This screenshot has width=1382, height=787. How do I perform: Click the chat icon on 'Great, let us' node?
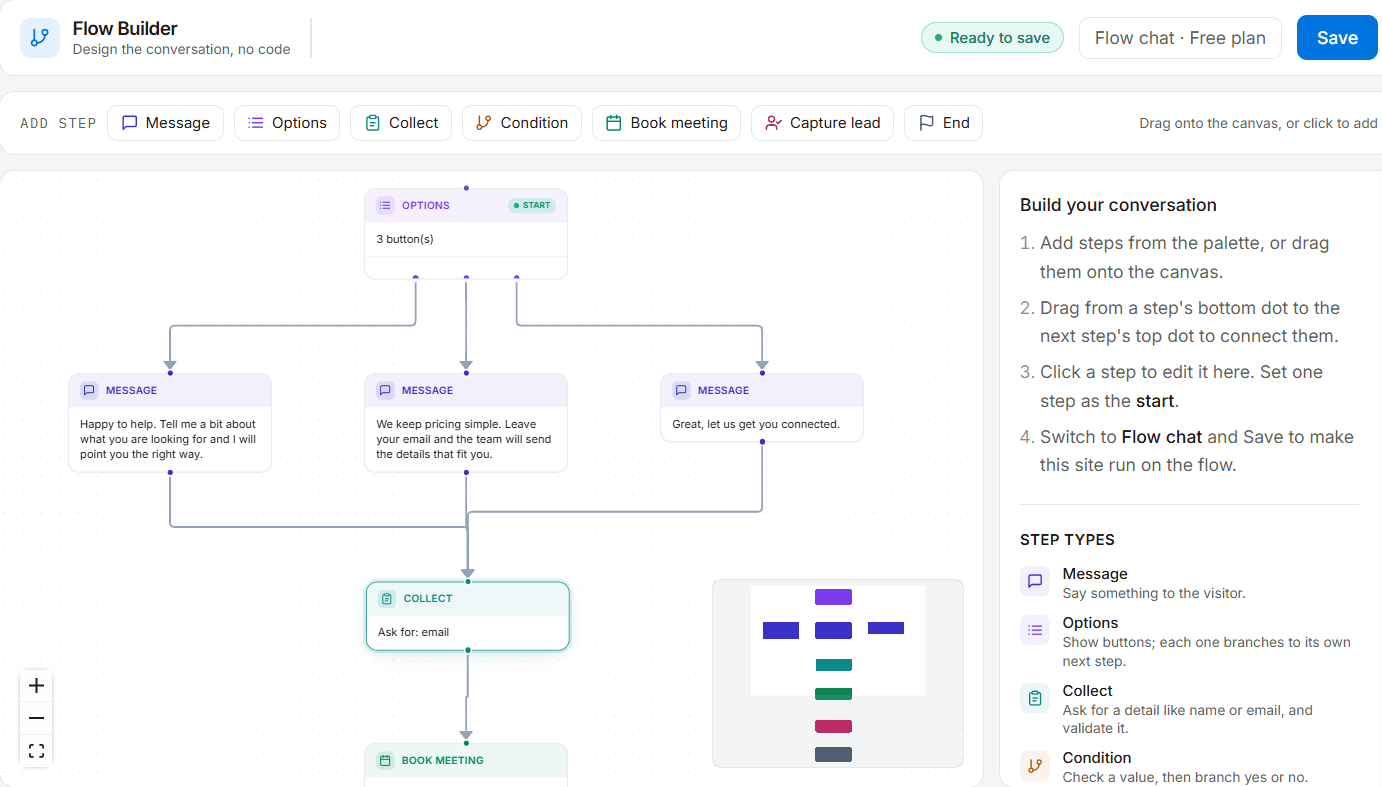pyautogui.click(x=681, y=390)
